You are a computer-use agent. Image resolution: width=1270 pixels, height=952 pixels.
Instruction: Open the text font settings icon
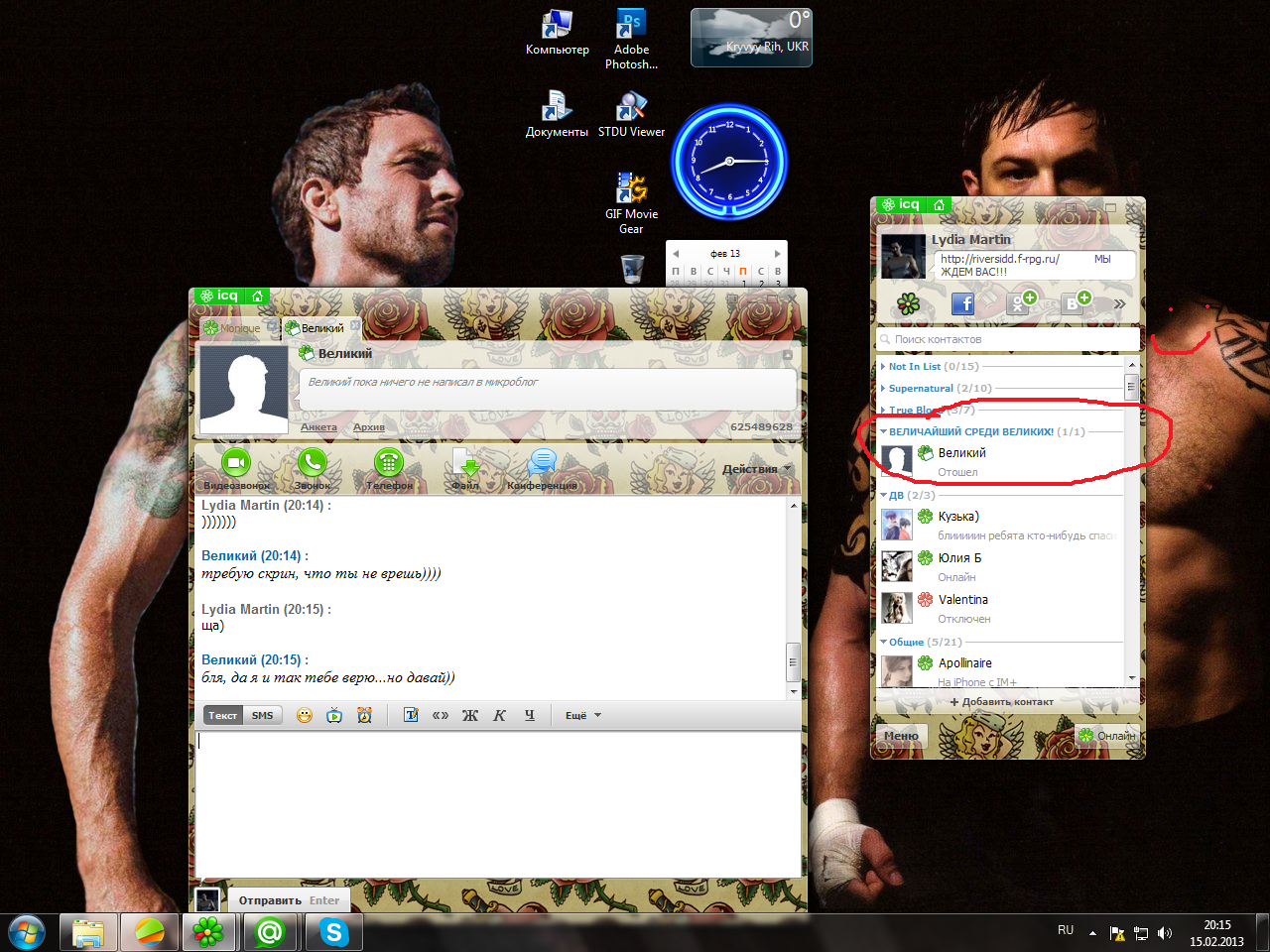point(411,715)
